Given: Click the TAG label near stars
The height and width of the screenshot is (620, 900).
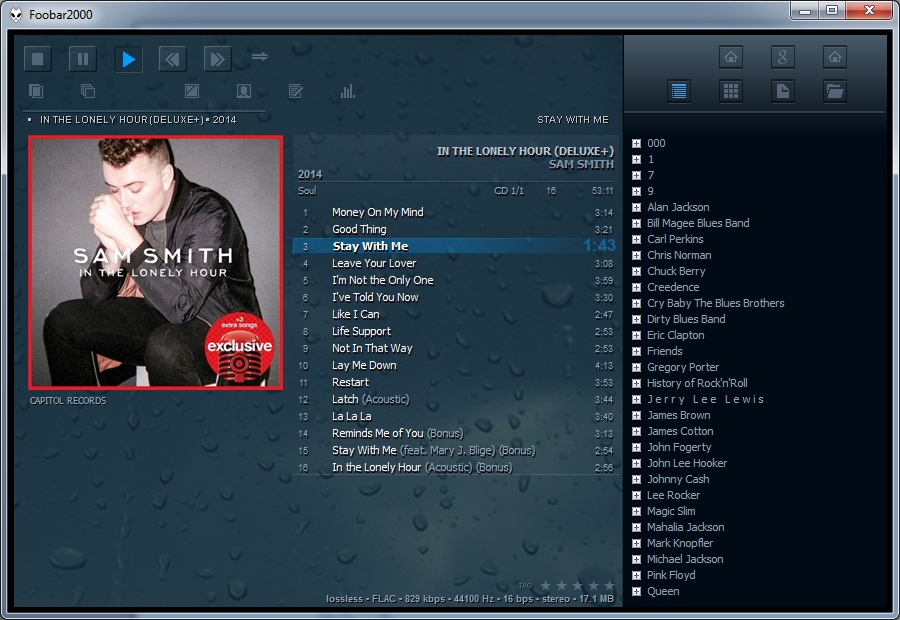Looking at the screenshot, I should [x=525, y=586].
